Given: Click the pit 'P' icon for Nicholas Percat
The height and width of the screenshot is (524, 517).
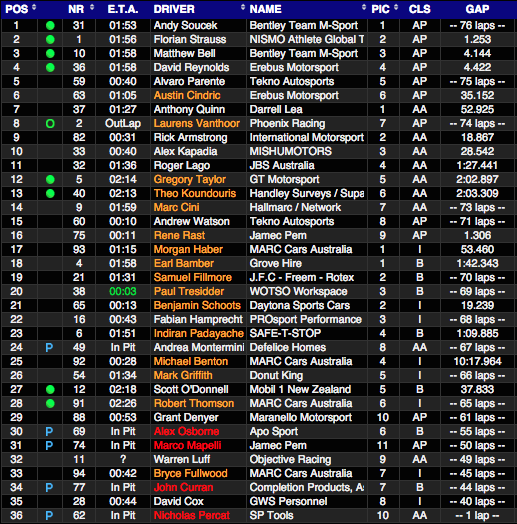Looking at the screenshot, I should coord(49,516).
